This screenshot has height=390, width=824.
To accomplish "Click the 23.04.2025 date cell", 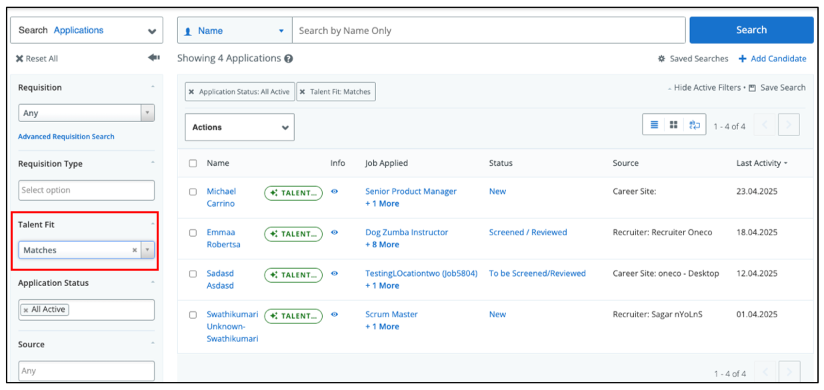I will click(757, 191).
